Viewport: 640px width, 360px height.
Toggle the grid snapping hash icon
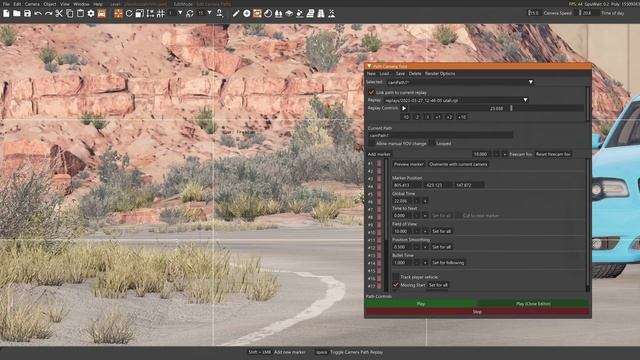coord(161,13)
